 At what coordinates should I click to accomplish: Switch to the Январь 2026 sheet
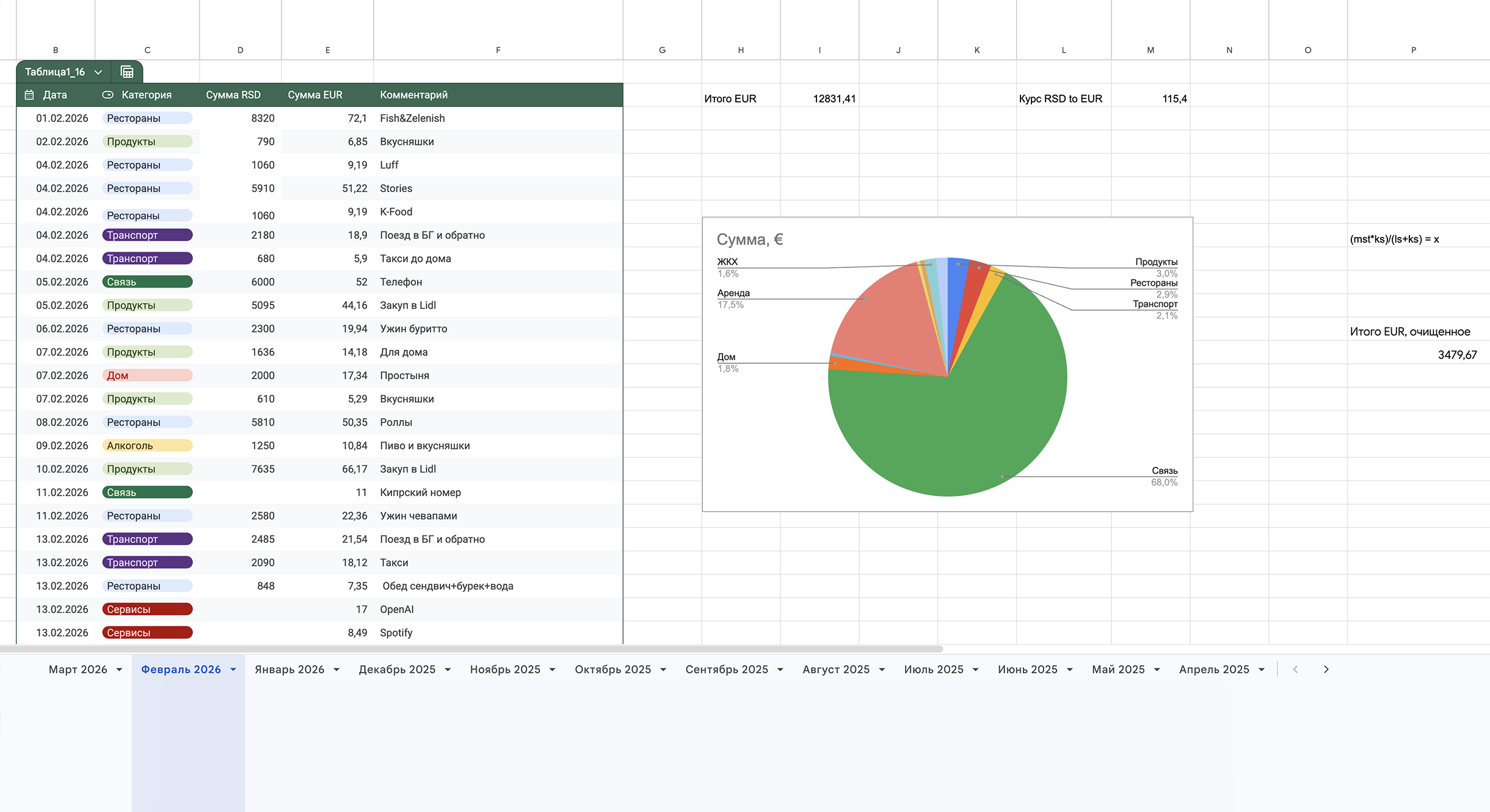pyautogui.click(x=289, y=670)
